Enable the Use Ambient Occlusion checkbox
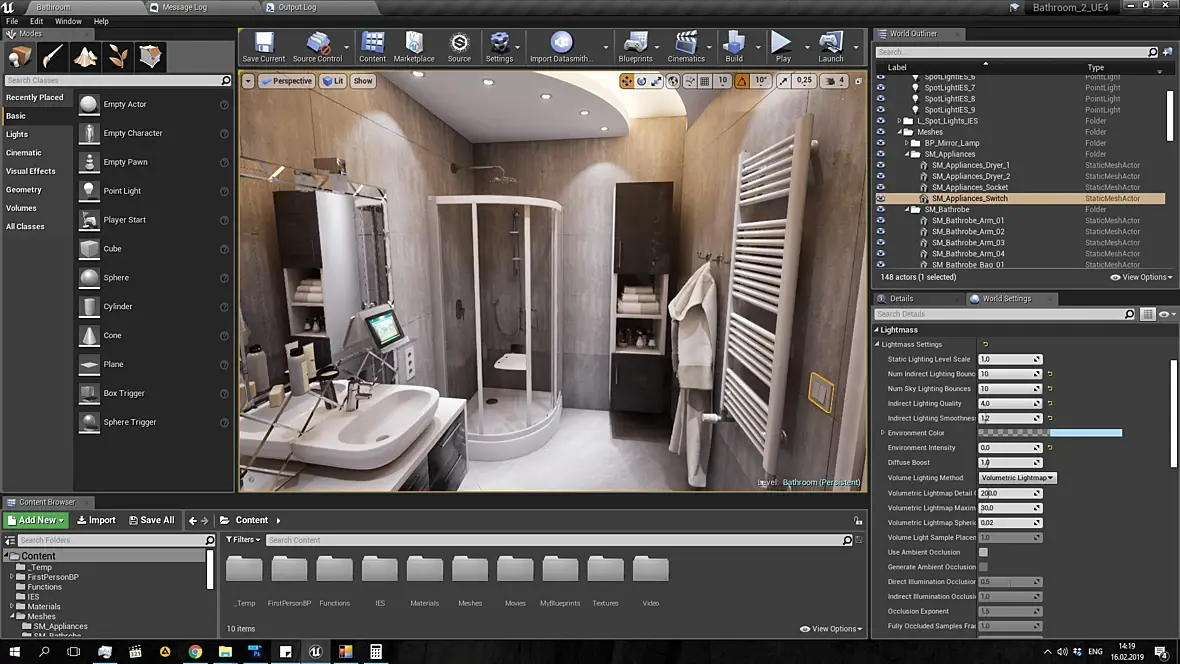Screen dimensions: 1180x664 coord(983,552)
